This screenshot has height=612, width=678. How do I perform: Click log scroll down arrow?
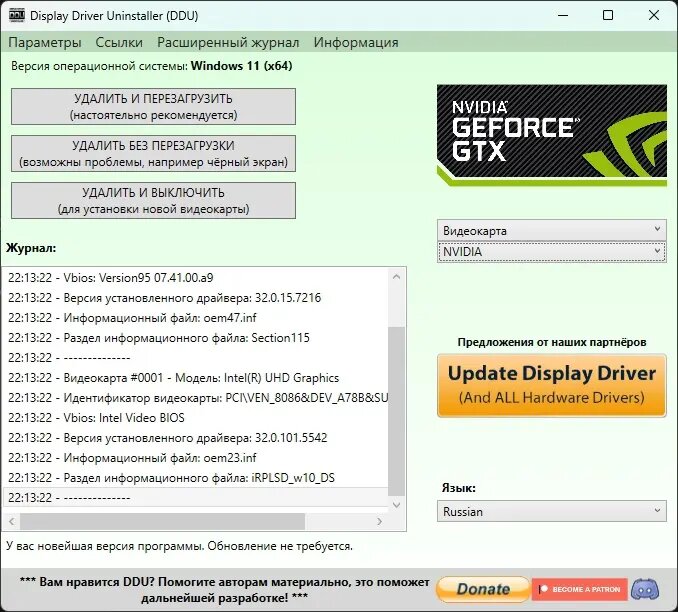tap(397, 505)
